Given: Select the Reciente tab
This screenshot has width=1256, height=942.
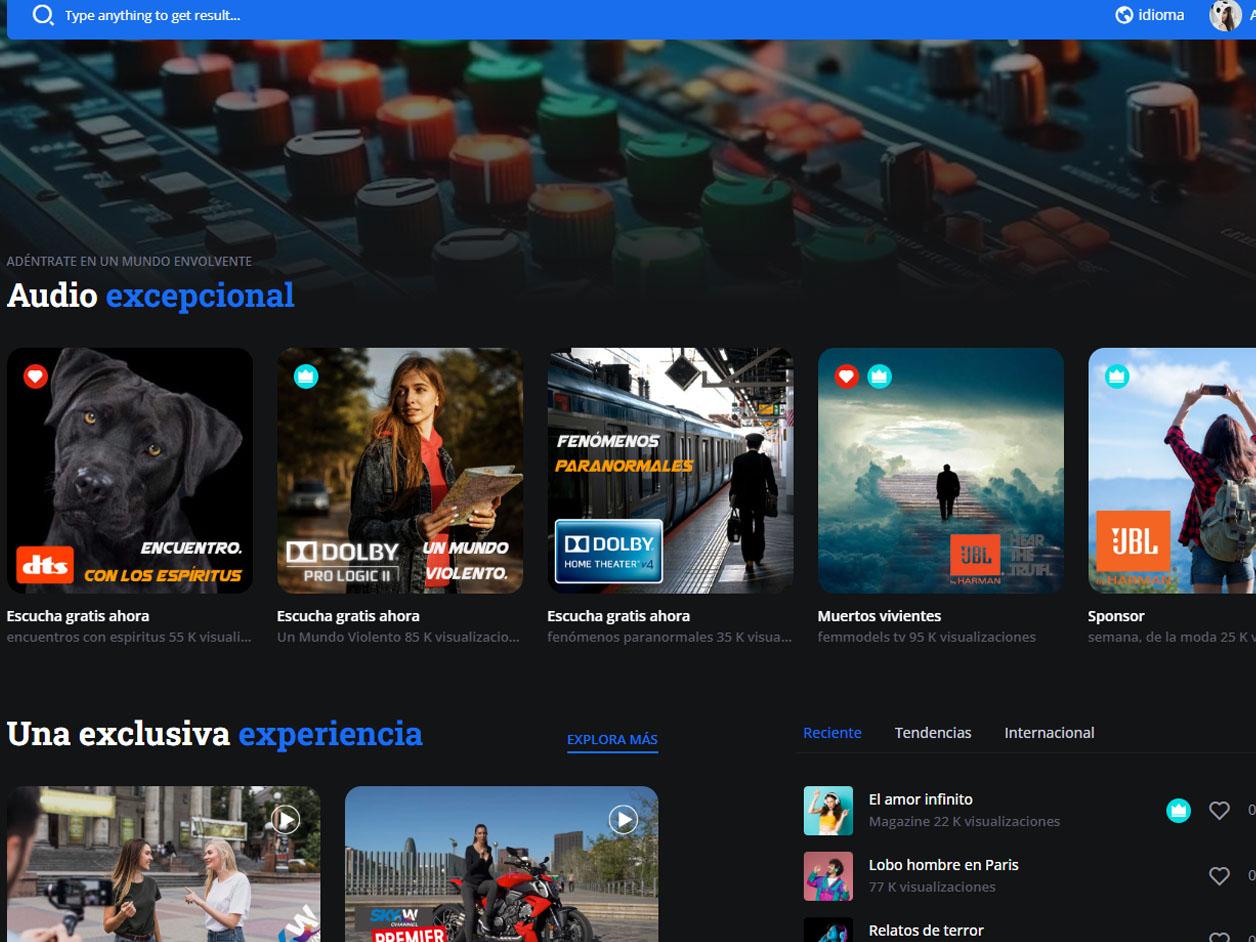Looking at the screenshot, I should (832, 733).
